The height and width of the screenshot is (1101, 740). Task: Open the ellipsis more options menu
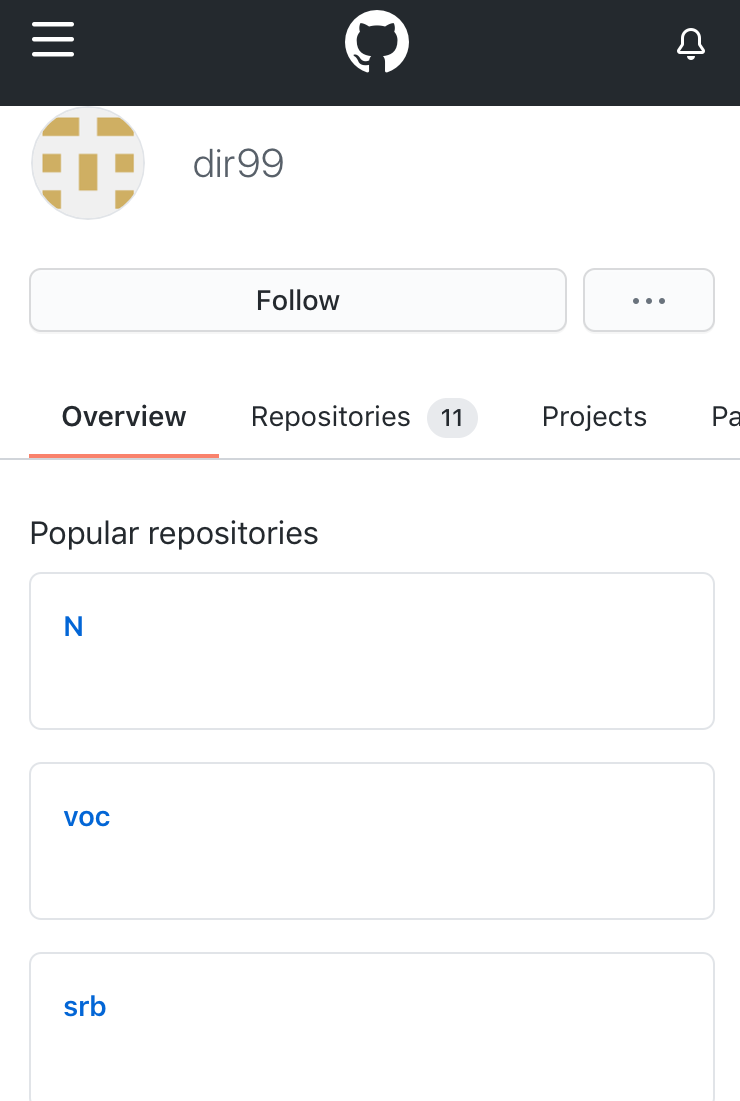(649, 300)
